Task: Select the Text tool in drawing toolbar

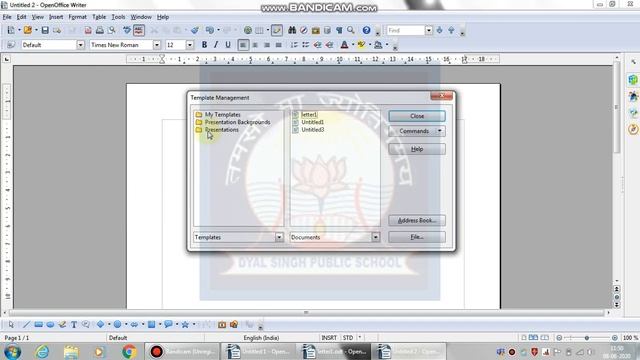Action: (74, 324)
